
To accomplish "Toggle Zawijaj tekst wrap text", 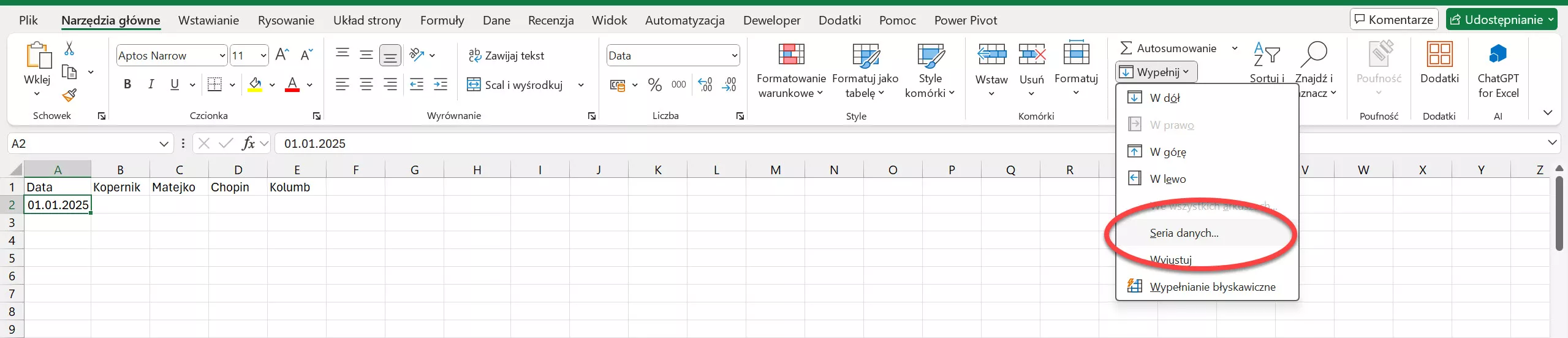I will [506, 56].
